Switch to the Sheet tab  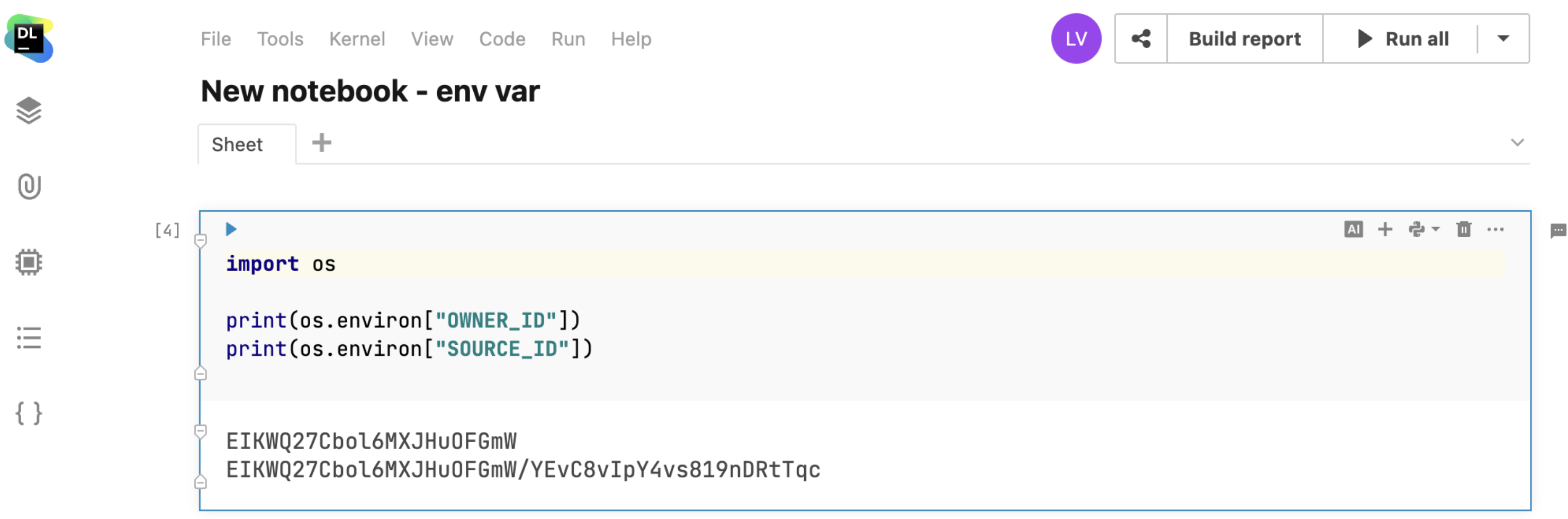[237, 144]
